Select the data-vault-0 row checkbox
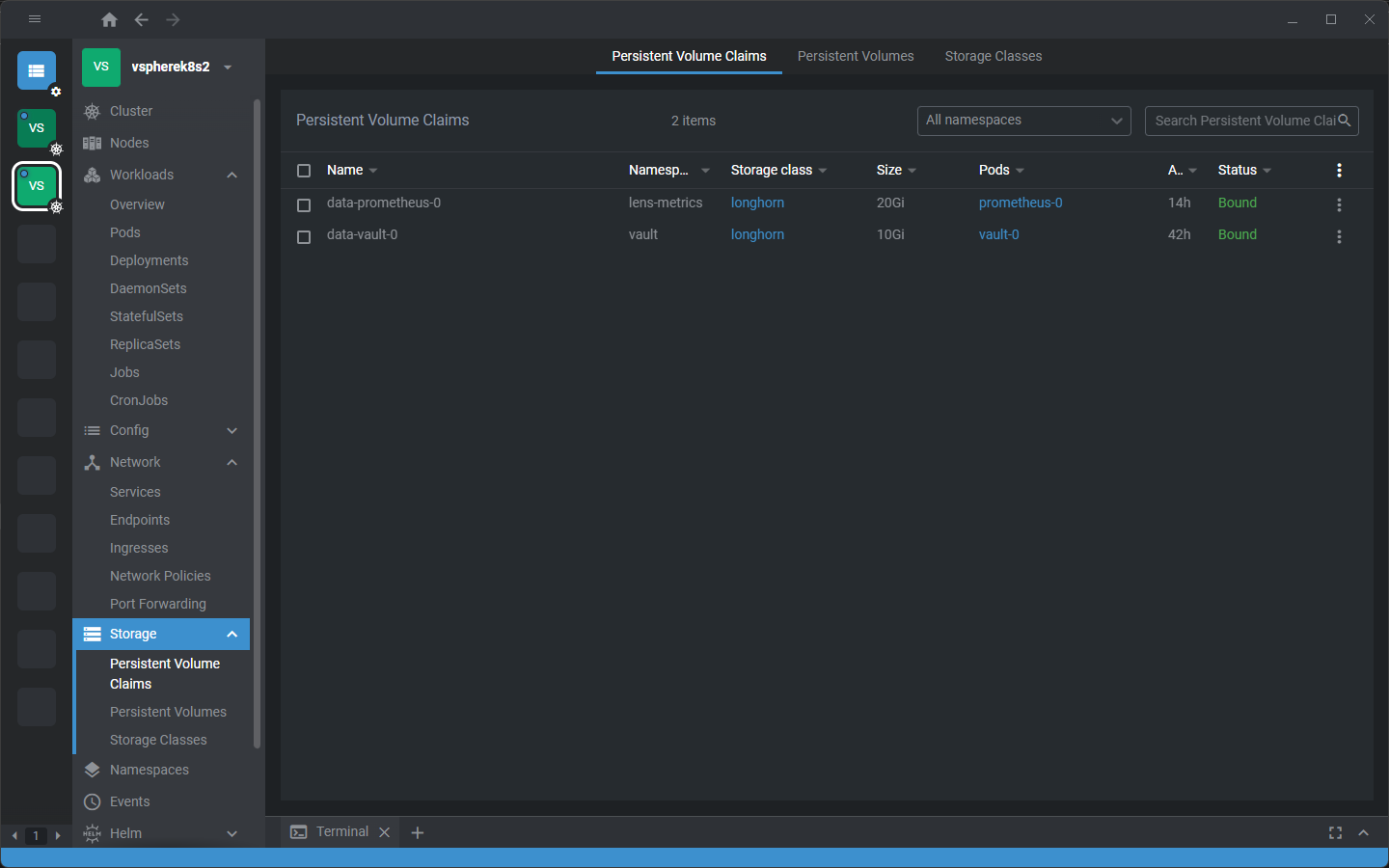Viewport: 1389px width, 868px height. tap(304, 236)
